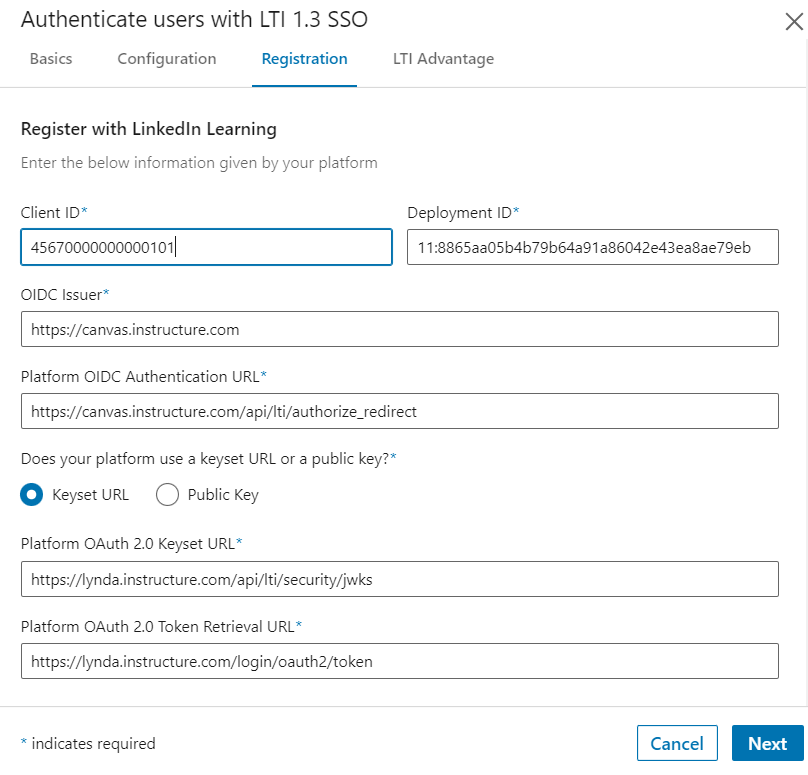Switch to the Basics tab
808x775 pixels.
[x=51, y=59]
